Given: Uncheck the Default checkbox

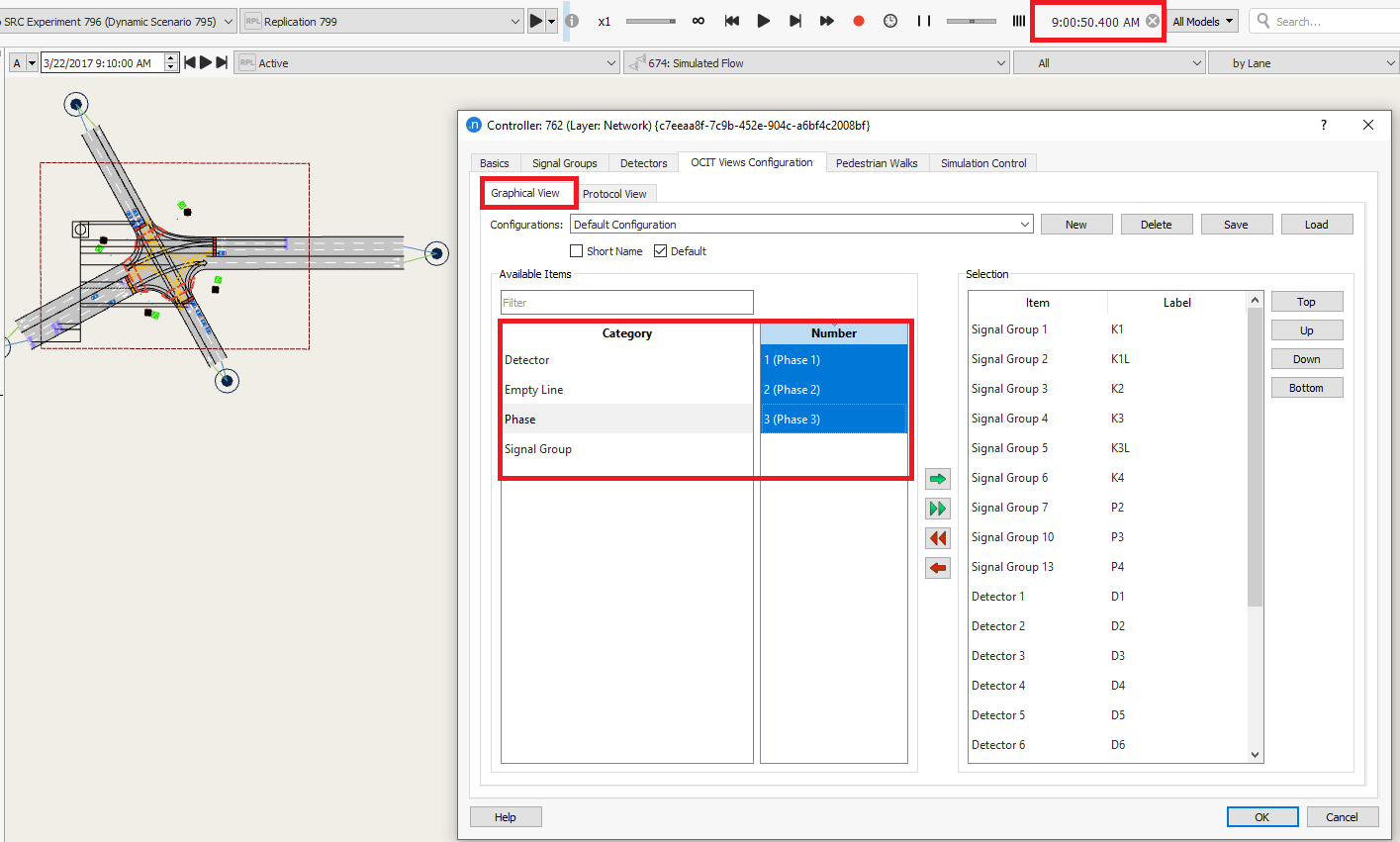Looking at the screenshot, I should (x=661, y=251).
